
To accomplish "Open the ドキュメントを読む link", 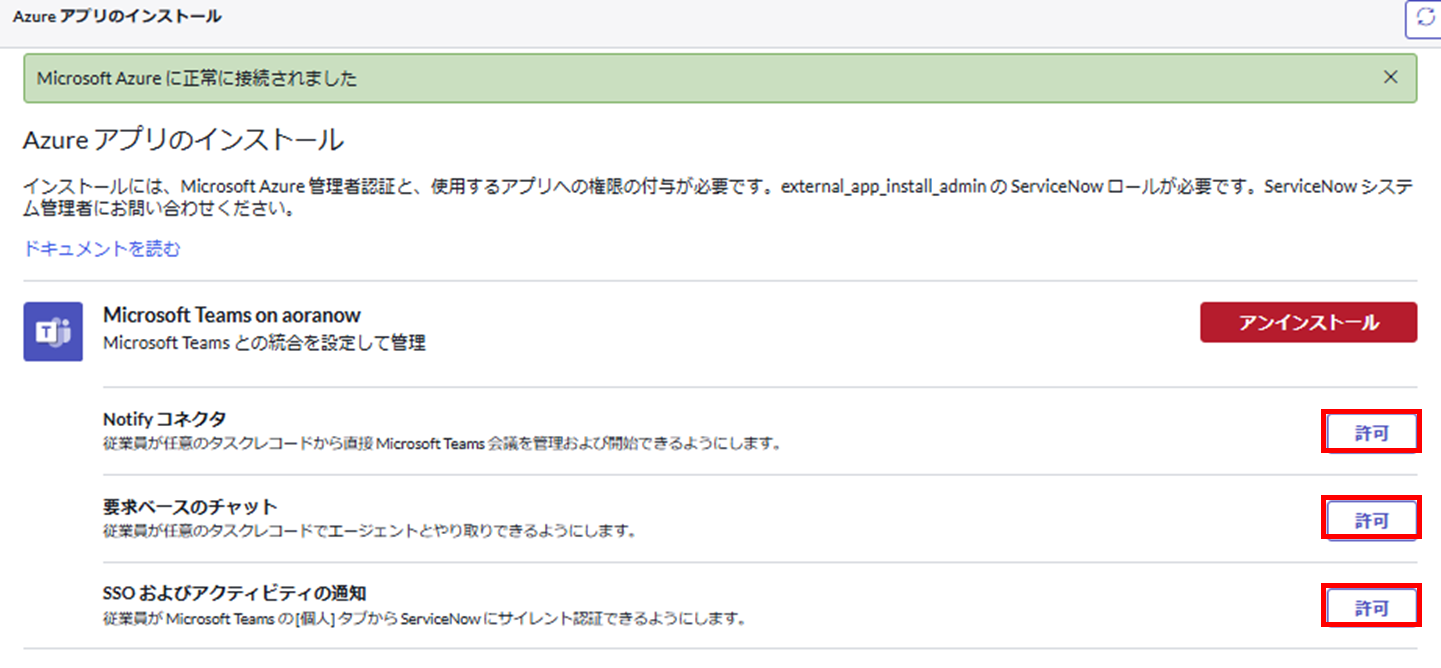I will tap(102, 249).
